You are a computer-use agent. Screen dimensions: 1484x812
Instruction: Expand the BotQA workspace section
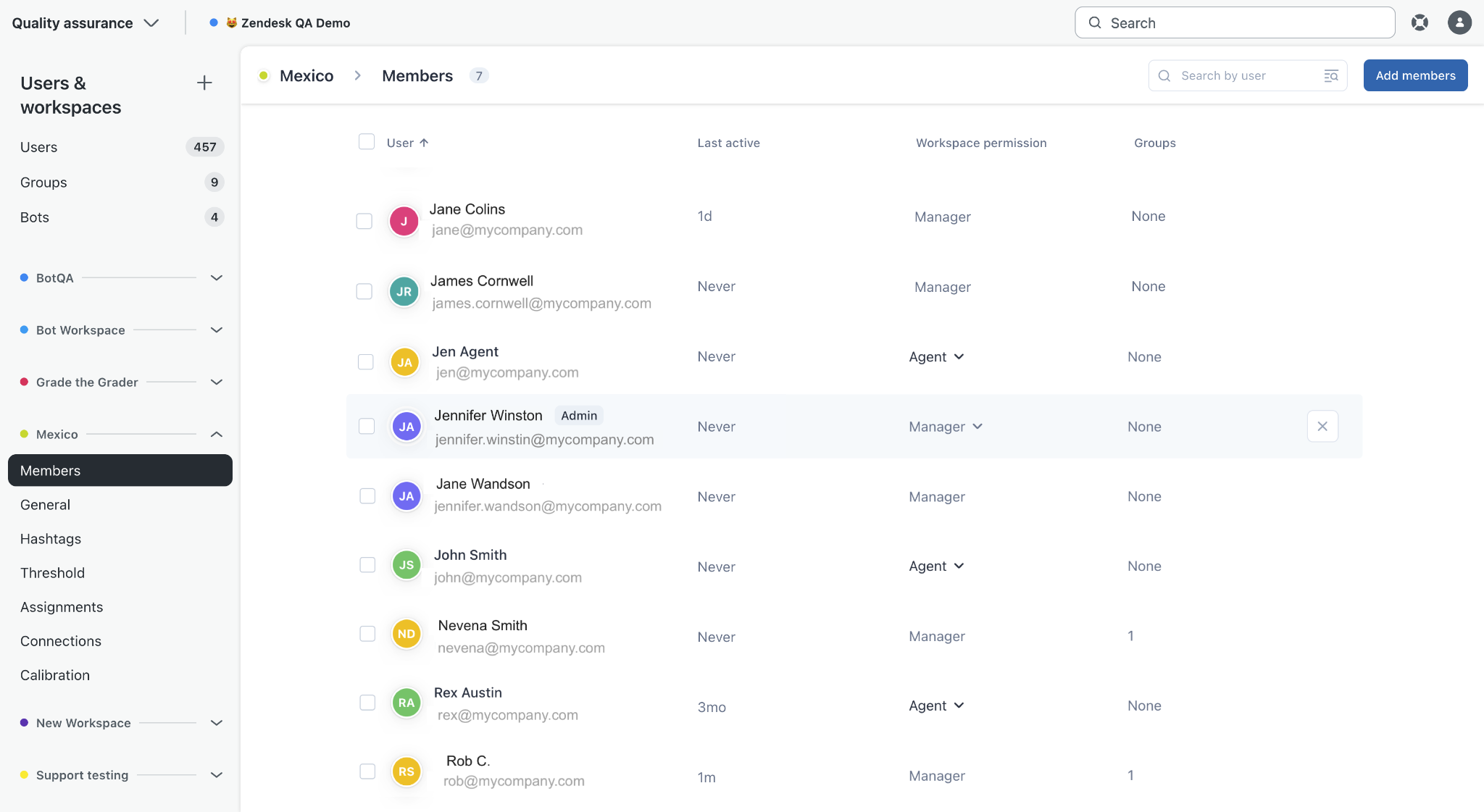point(216,277)
